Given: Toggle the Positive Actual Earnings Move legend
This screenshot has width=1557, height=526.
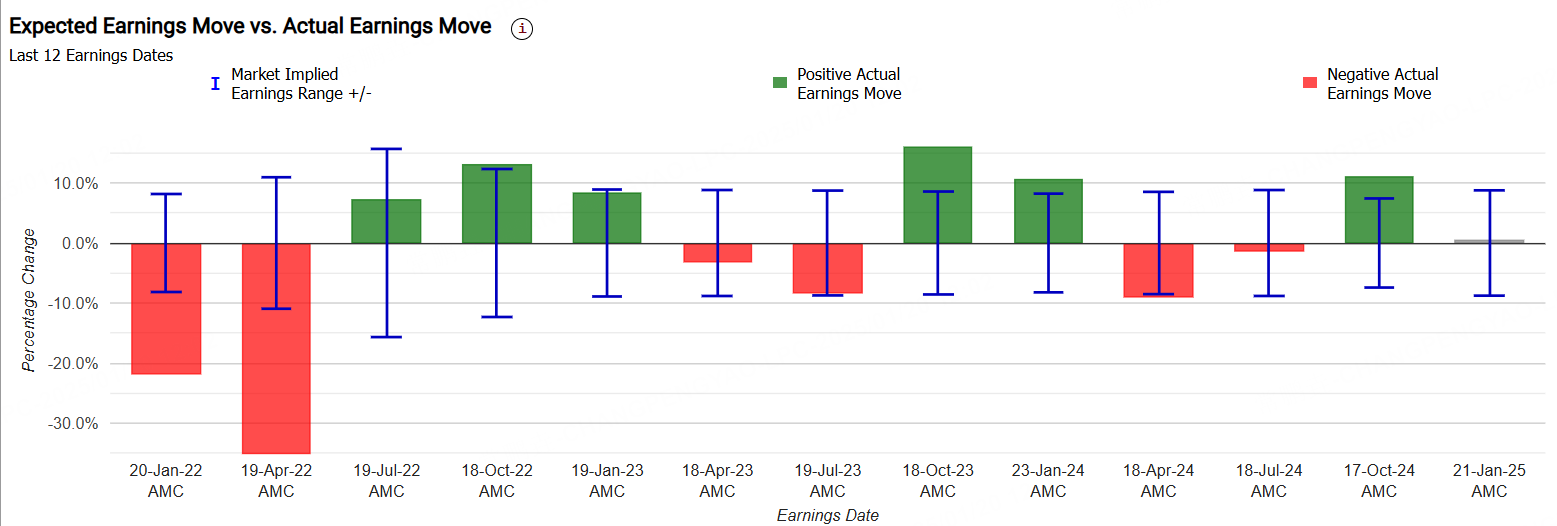Looking at the screenshot, I should click(848, 84).
